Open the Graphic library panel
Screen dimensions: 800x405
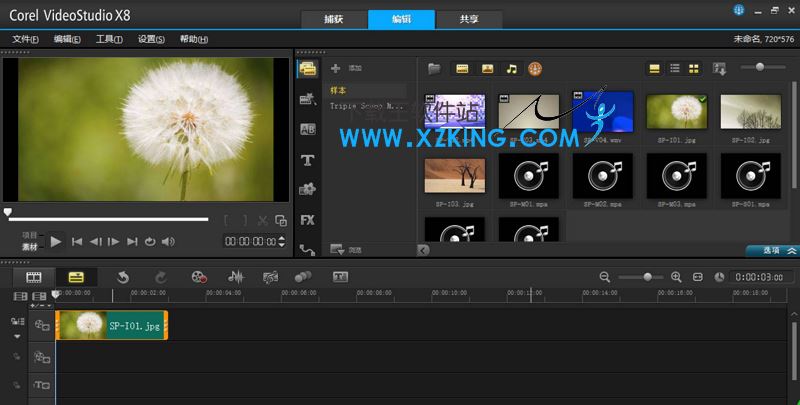tap(307, 189)
